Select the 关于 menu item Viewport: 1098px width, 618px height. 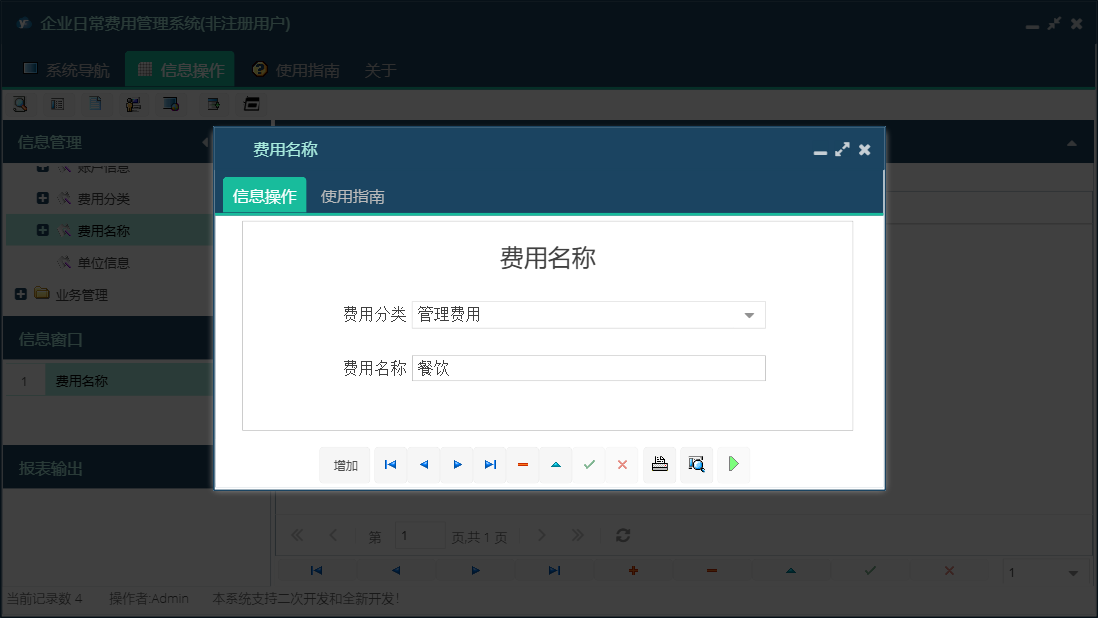click(380, 70)
